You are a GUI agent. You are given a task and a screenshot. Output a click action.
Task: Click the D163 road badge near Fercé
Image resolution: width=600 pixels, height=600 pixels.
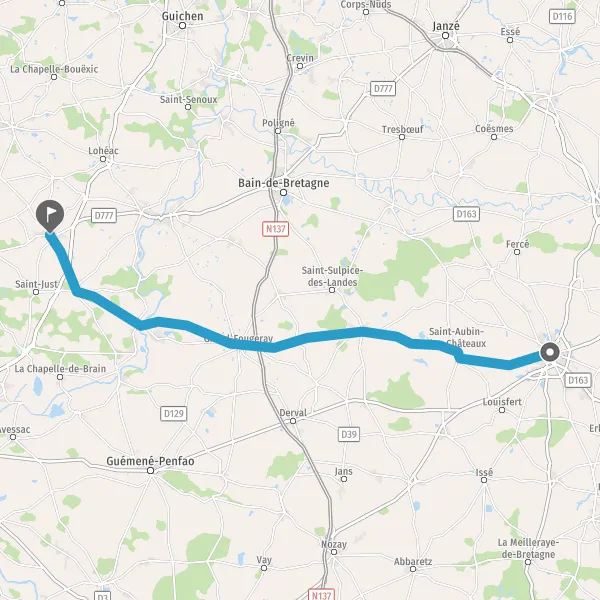point(466,214)
